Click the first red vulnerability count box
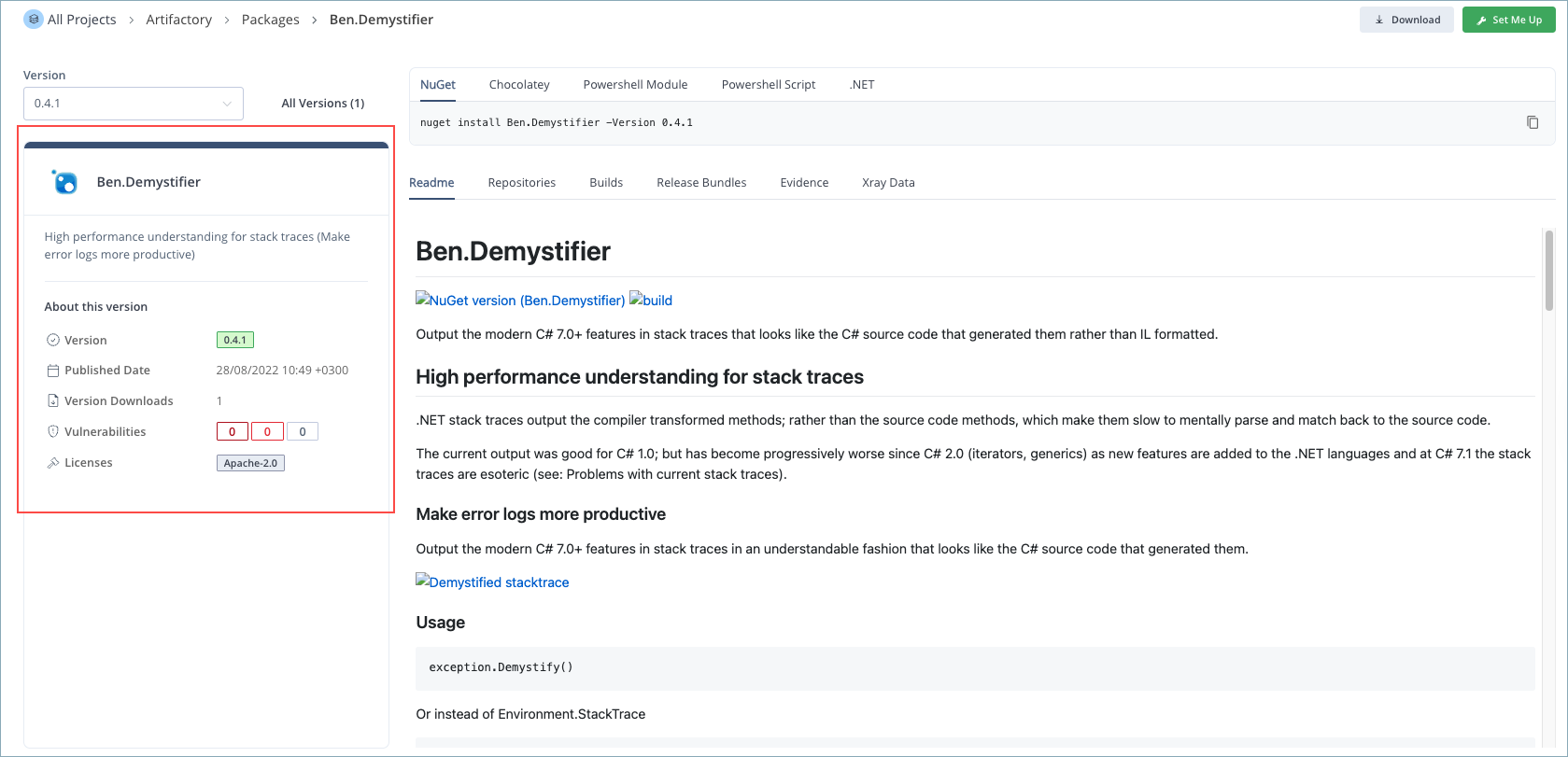 pyautogui.click(x=233, y=431)
